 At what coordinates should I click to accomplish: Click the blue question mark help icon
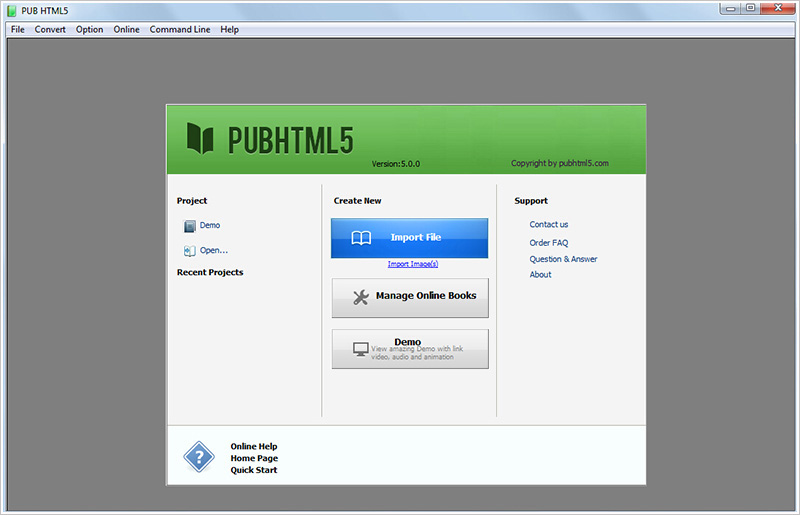coord(199,457)
